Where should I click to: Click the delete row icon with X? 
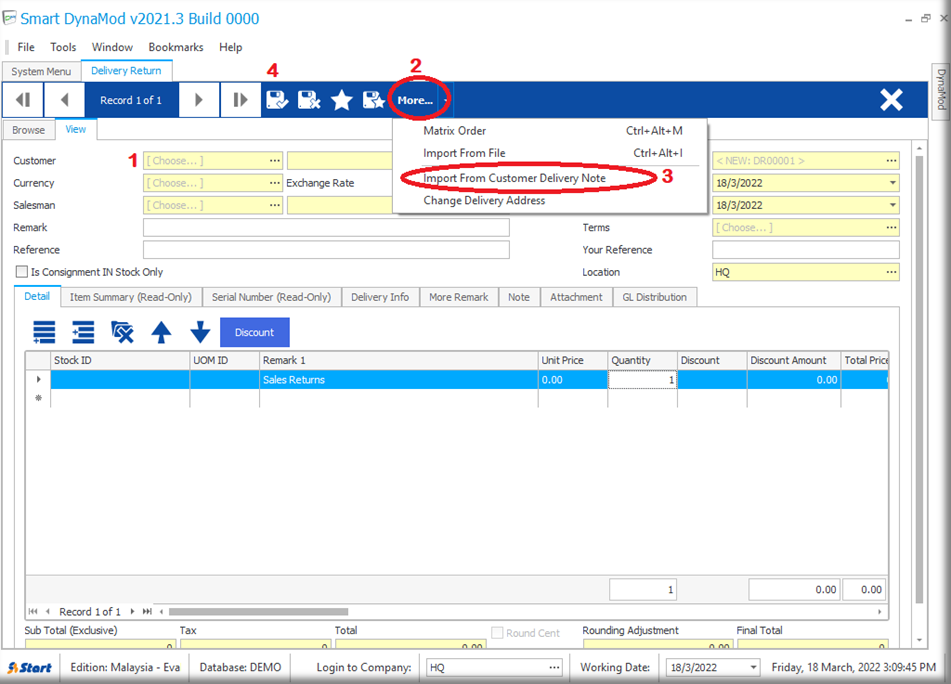(122, 333)
